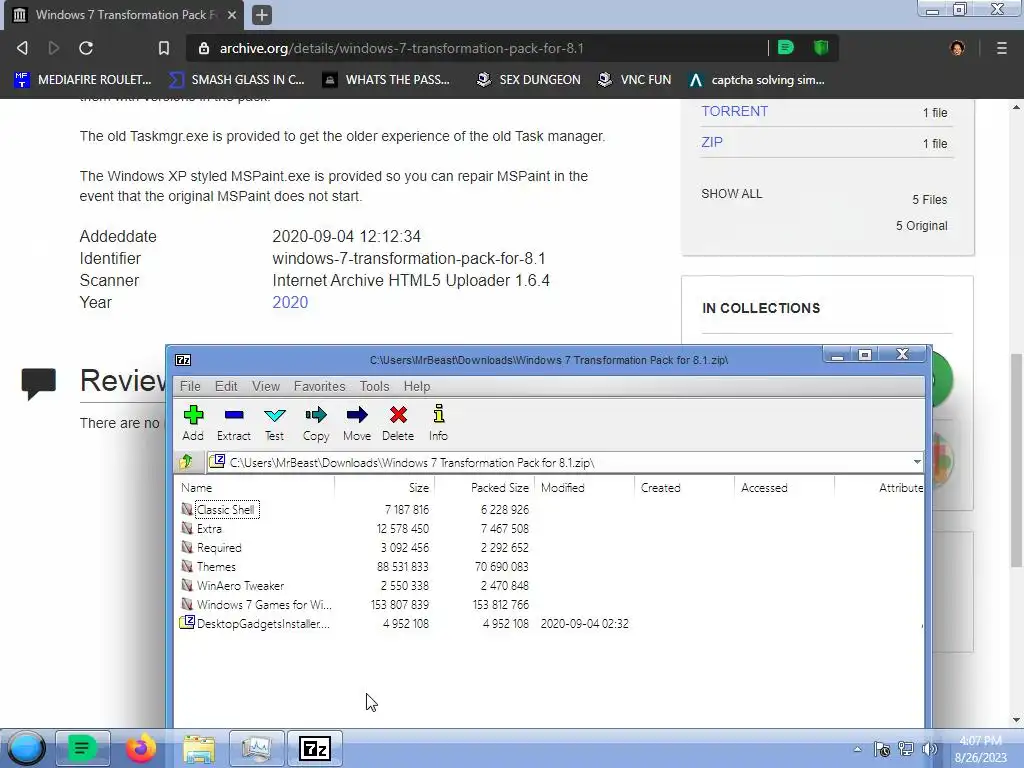Open the monitor app on the taskbar
The image size is (1024, 768).
[x=256, y=748]
